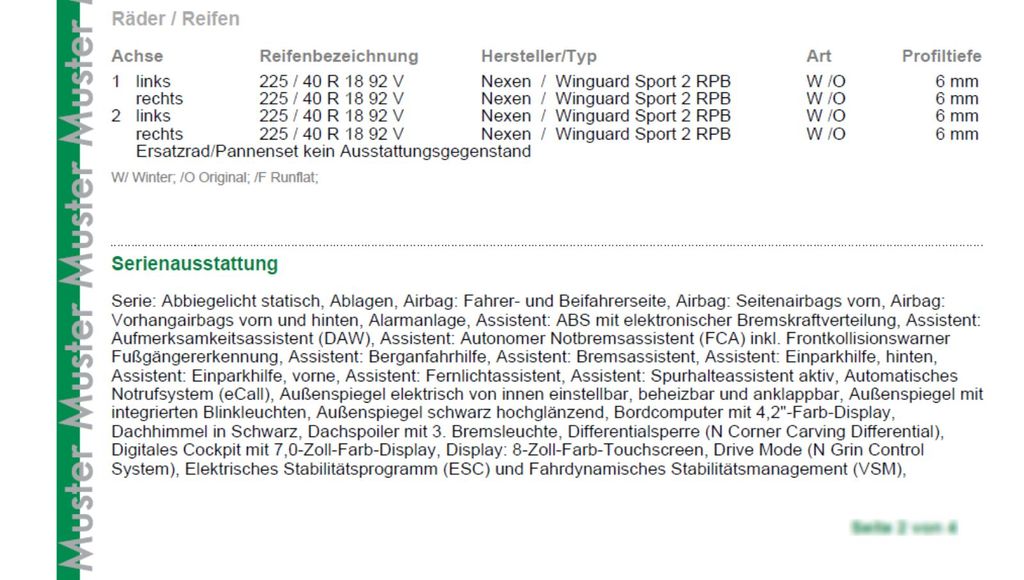Click the "W /O" type in first tire row
1024x580 pixels.
click(825, 81)
